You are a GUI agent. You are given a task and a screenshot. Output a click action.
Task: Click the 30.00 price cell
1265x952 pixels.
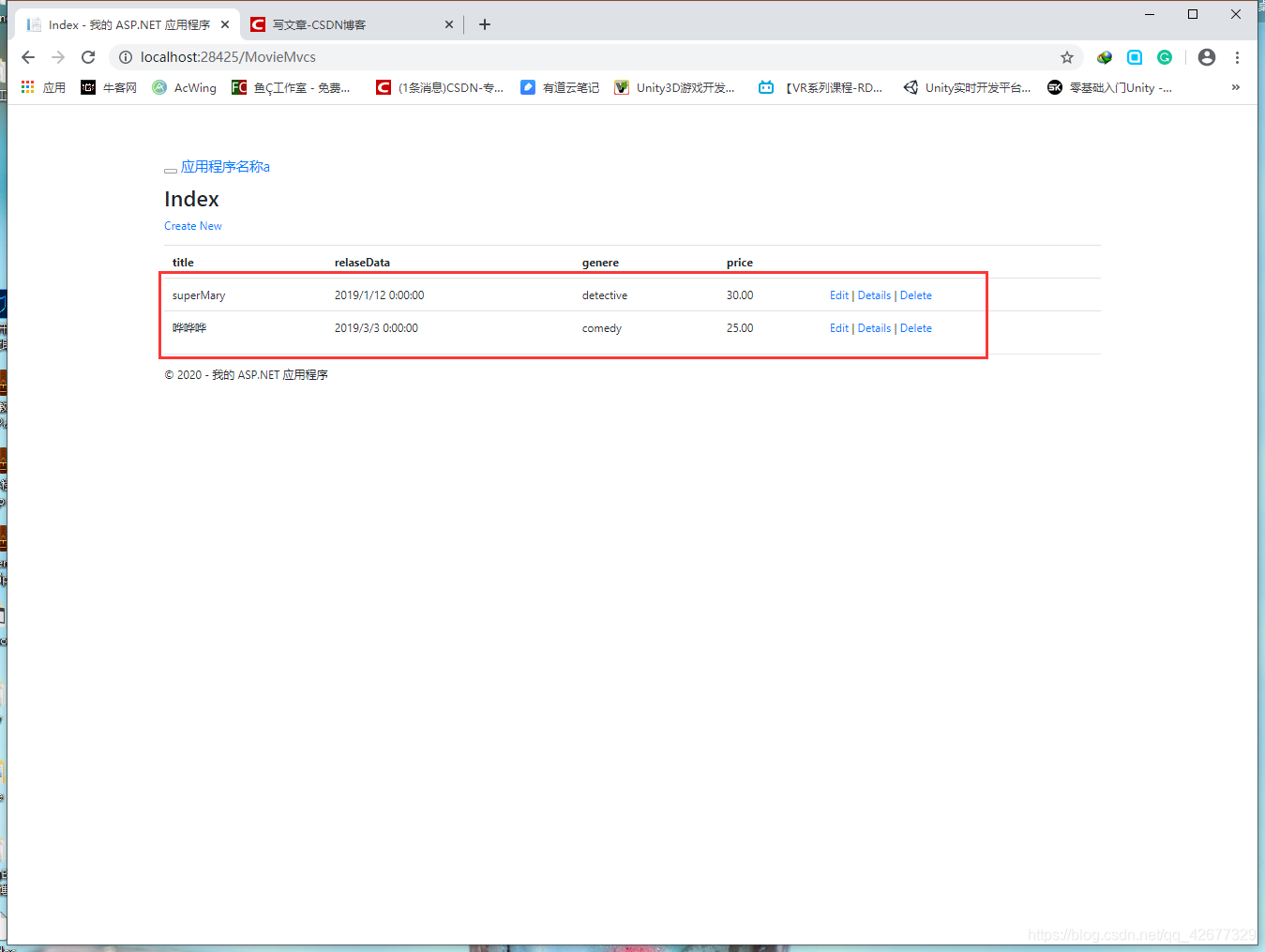pos(740,295)
